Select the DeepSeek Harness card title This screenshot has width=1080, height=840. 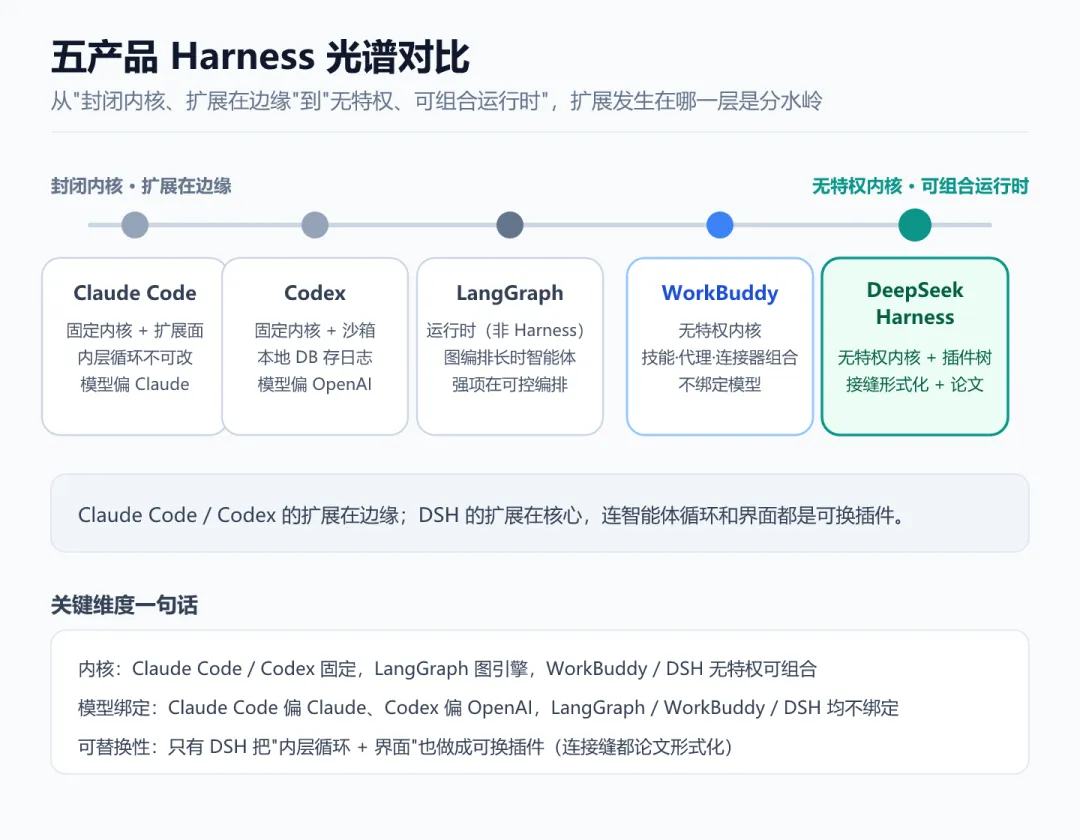tap(915, 303)
